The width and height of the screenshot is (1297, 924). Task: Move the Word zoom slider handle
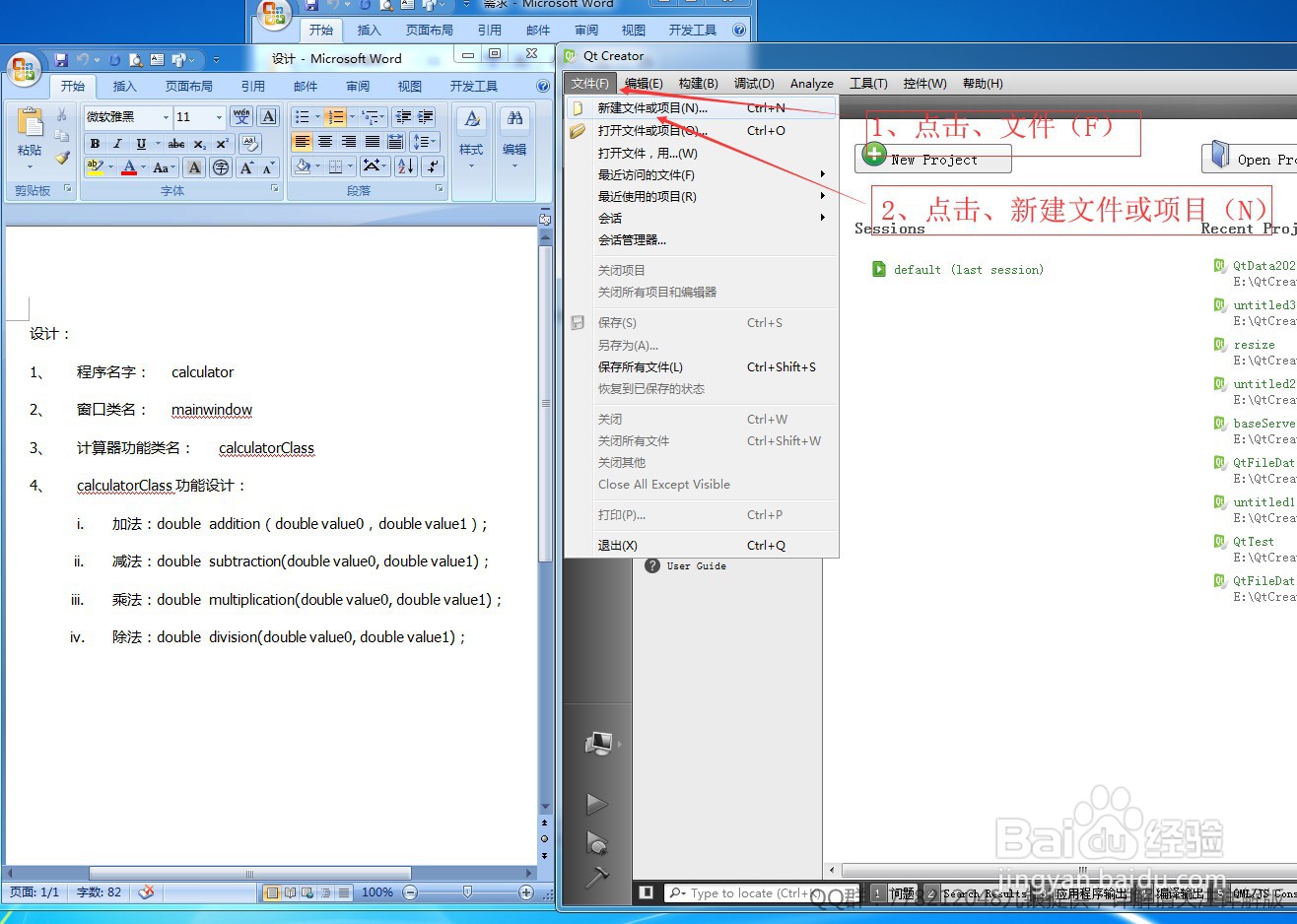point(467,892)
